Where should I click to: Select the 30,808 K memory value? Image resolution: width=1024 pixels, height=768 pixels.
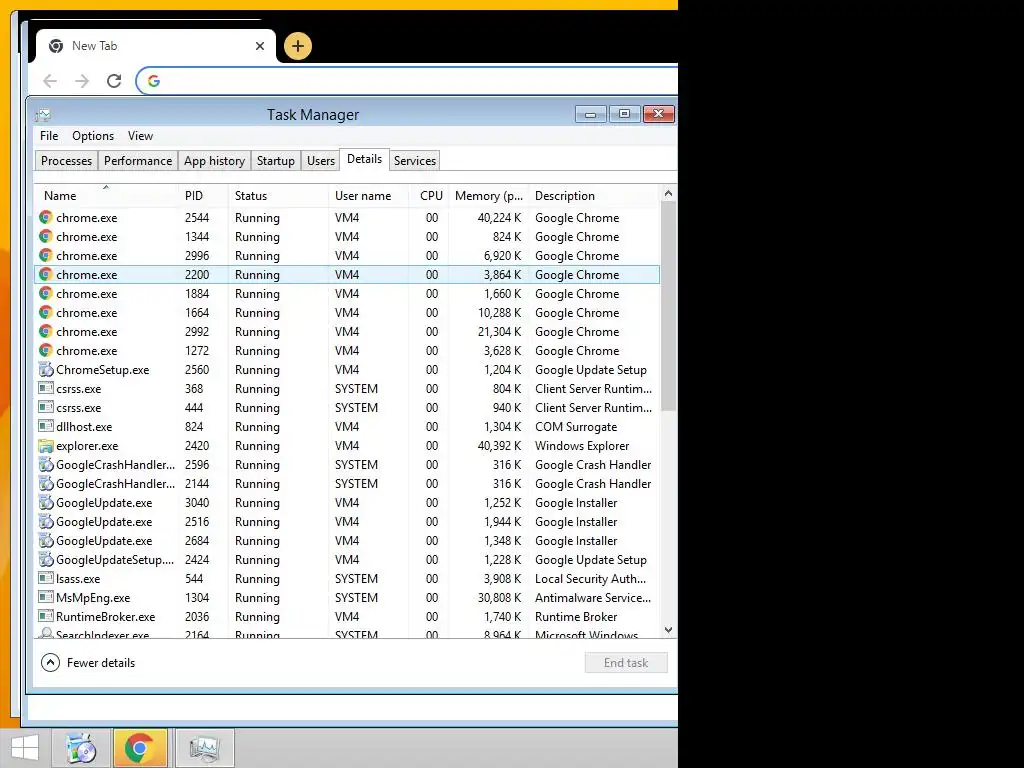[500, 598]
